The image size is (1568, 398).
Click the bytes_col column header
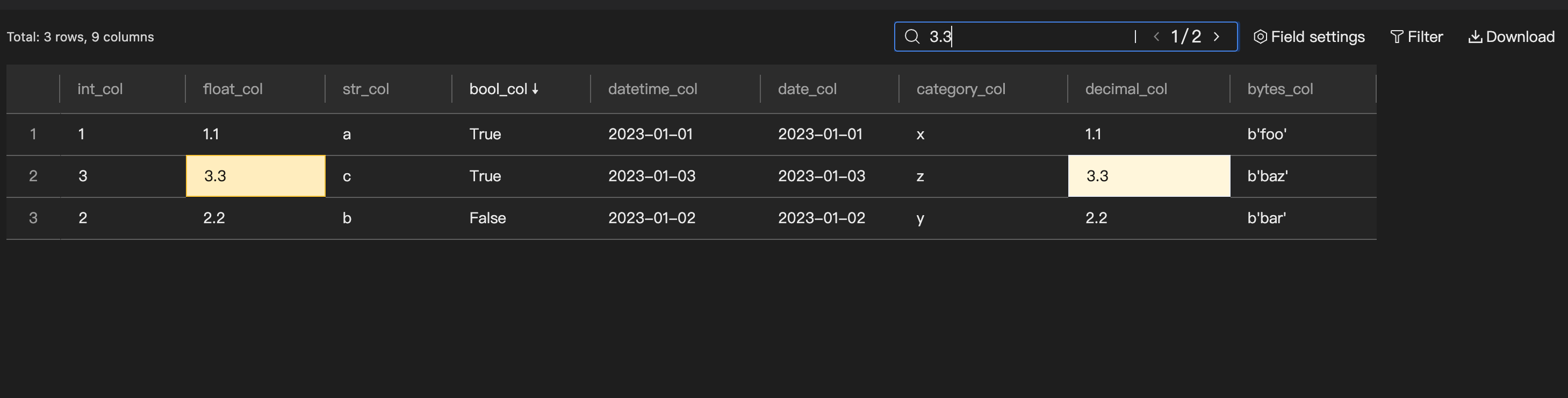pyautogui.click(x=1279, y=89)
